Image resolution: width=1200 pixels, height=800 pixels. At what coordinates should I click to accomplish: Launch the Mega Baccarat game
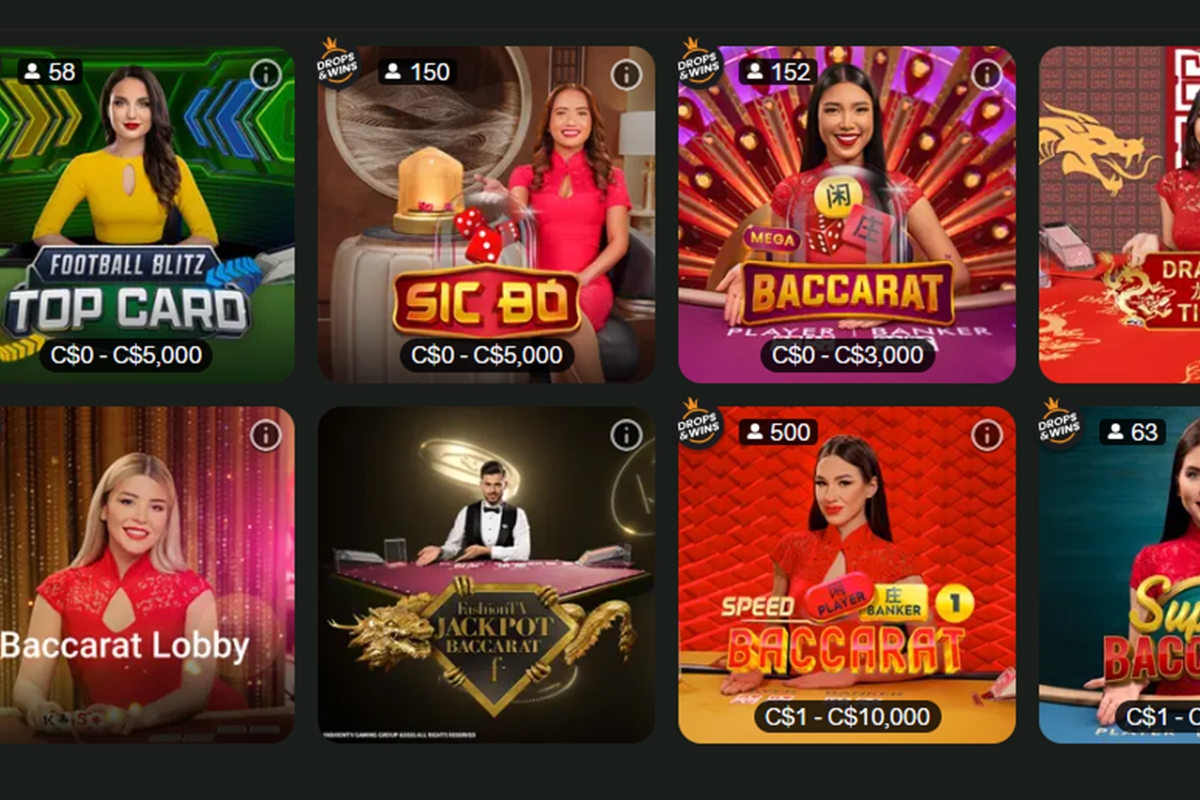pos(847,215)
